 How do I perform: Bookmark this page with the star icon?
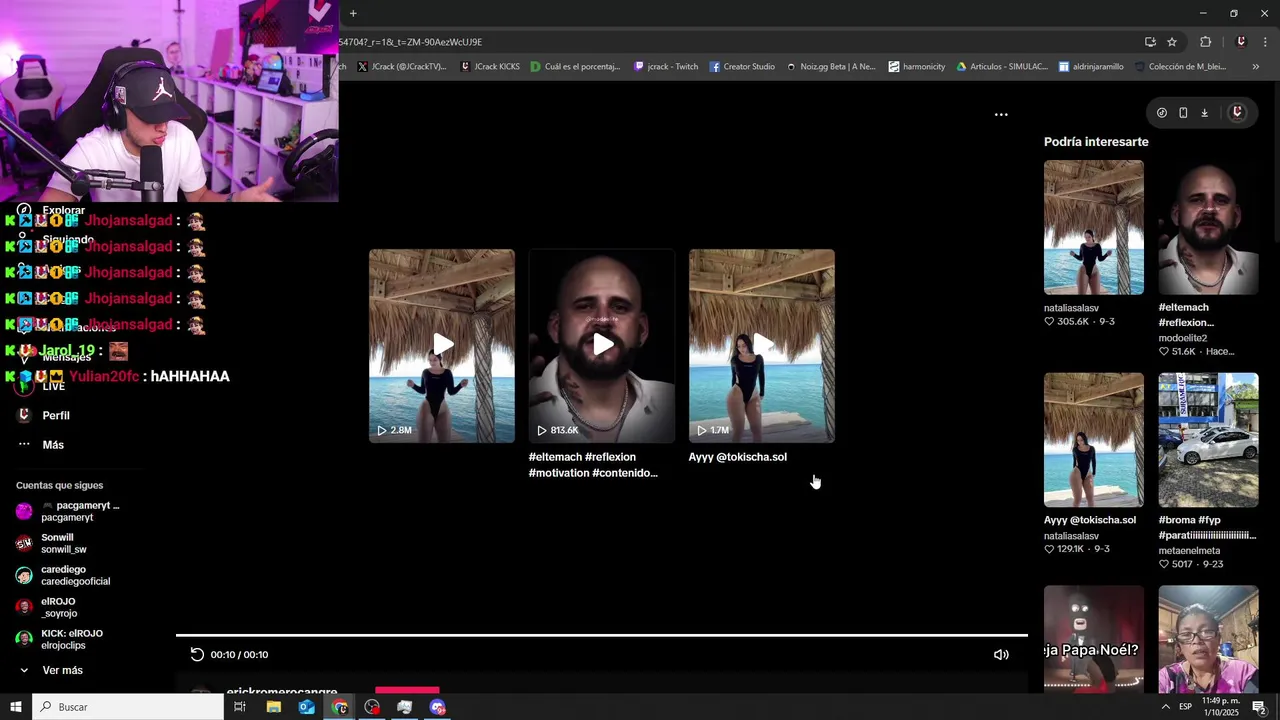tap(1172, 42)
